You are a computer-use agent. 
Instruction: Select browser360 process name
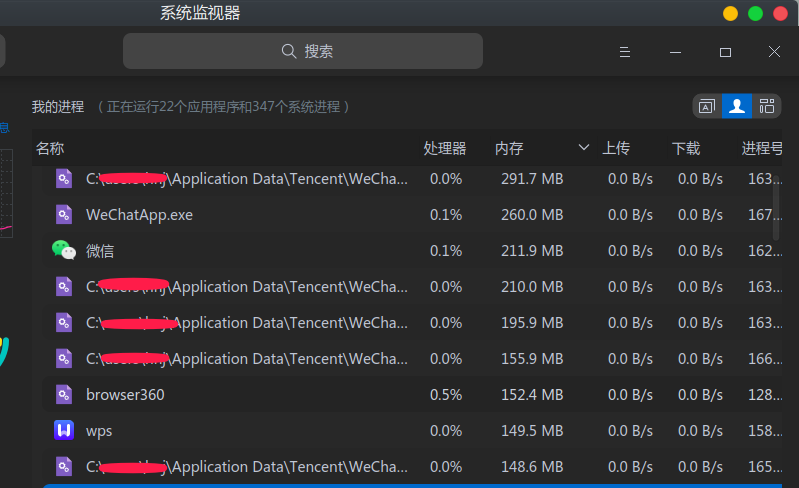[125, 395]
